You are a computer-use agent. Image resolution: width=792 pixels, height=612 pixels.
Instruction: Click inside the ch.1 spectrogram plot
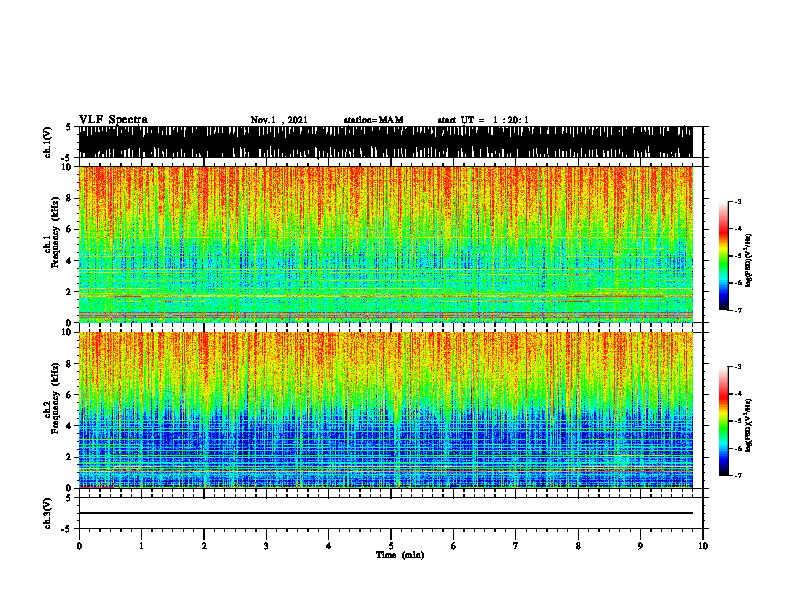point(386,244)
